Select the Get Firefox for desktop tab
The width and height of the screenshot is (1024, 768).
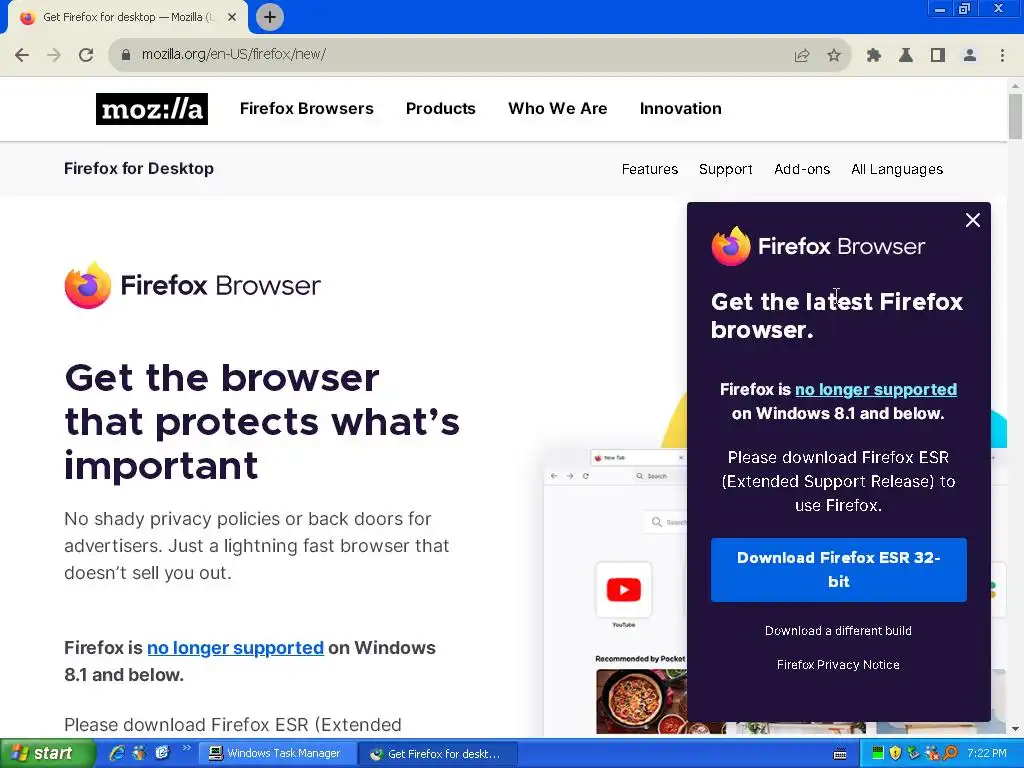(x=128, y=17)
